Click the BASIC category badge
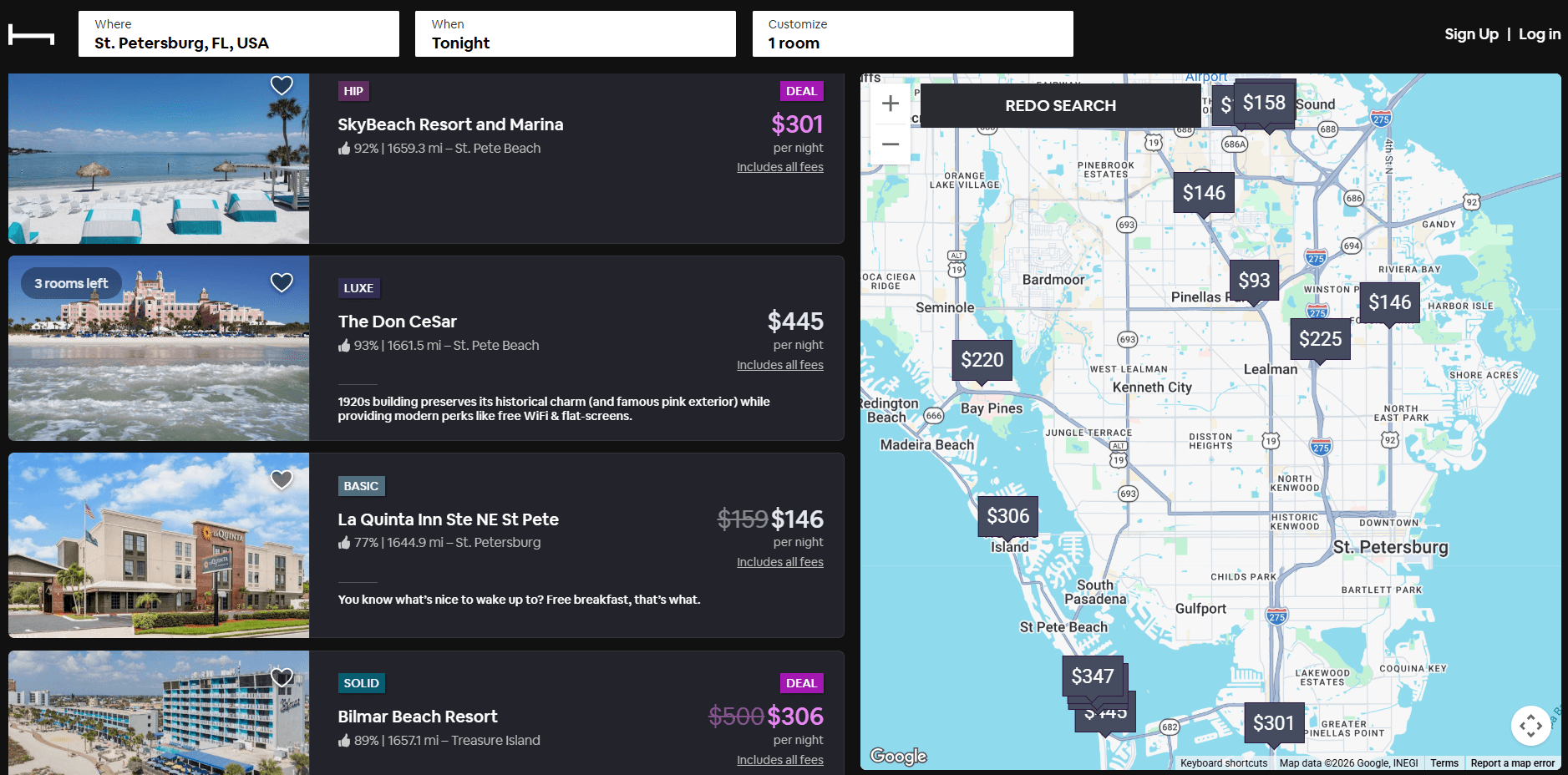This screenshot has height=775, width=1568. 361,486
